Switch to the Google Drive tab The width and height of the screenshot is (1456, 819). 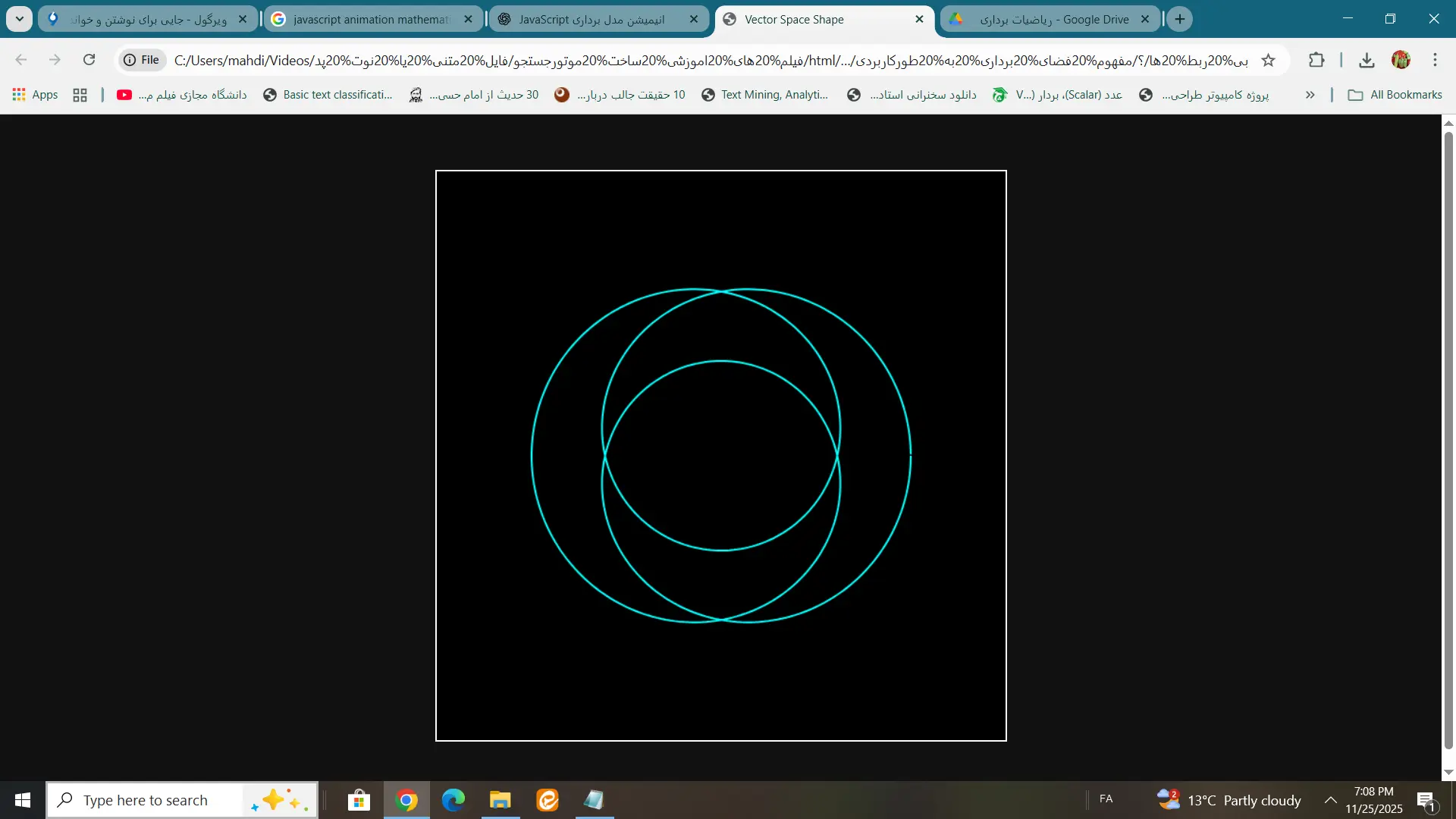[x=1054, y=19]
